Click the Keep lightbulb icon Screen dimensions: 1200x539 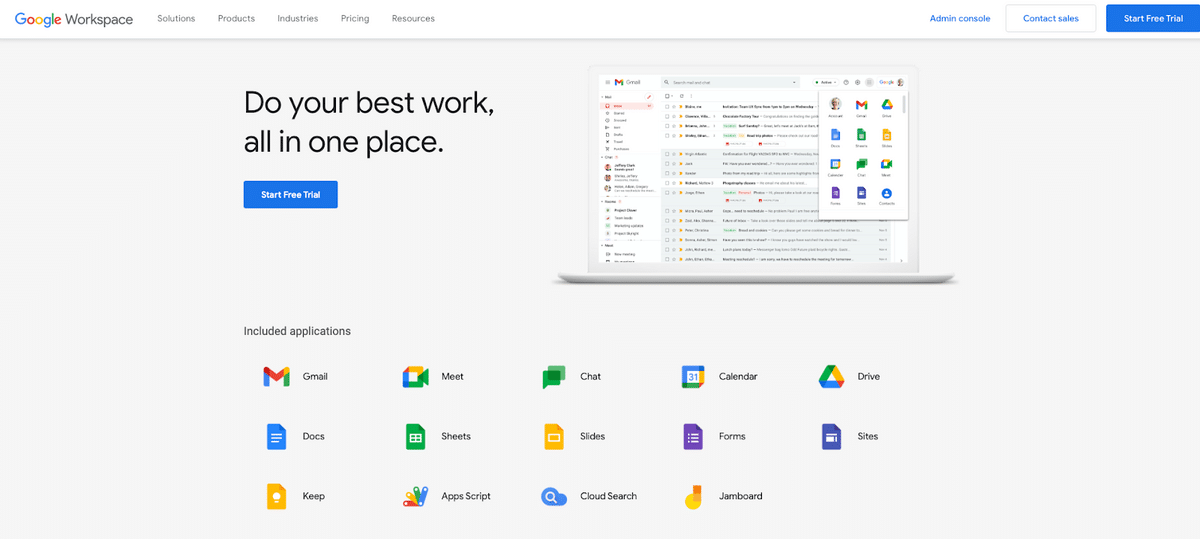click(x=277, y=496)
